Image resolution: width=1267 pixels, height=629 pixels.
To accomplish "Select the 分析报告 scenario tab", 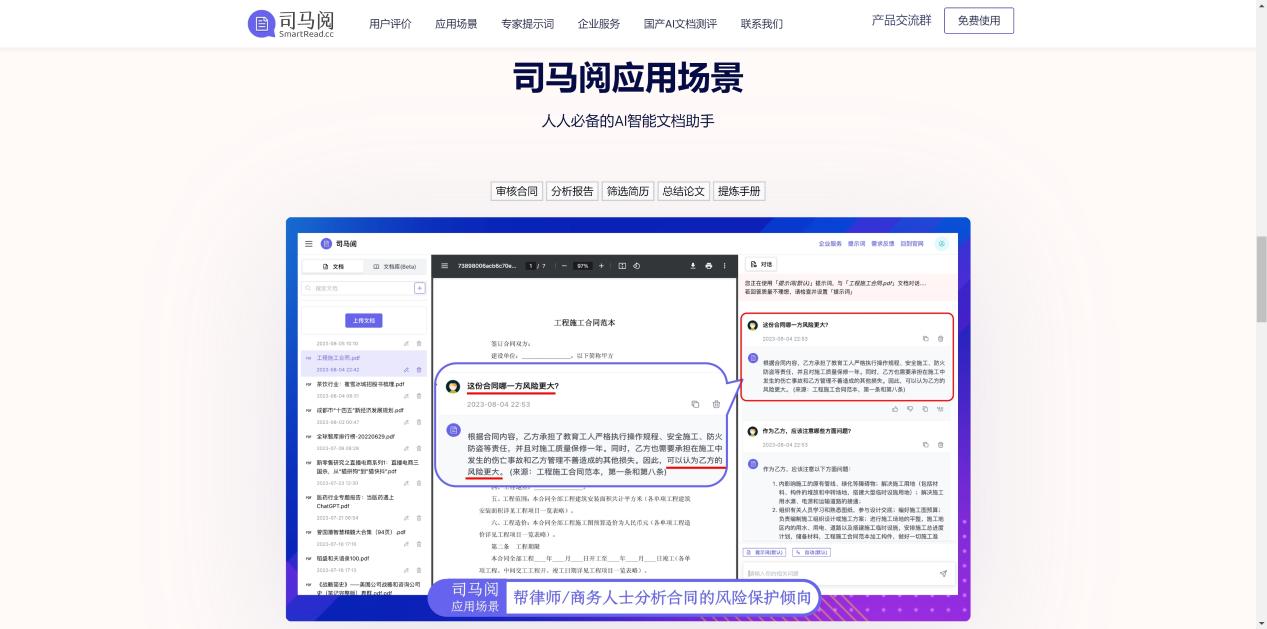I will click(x=572, y=191).
